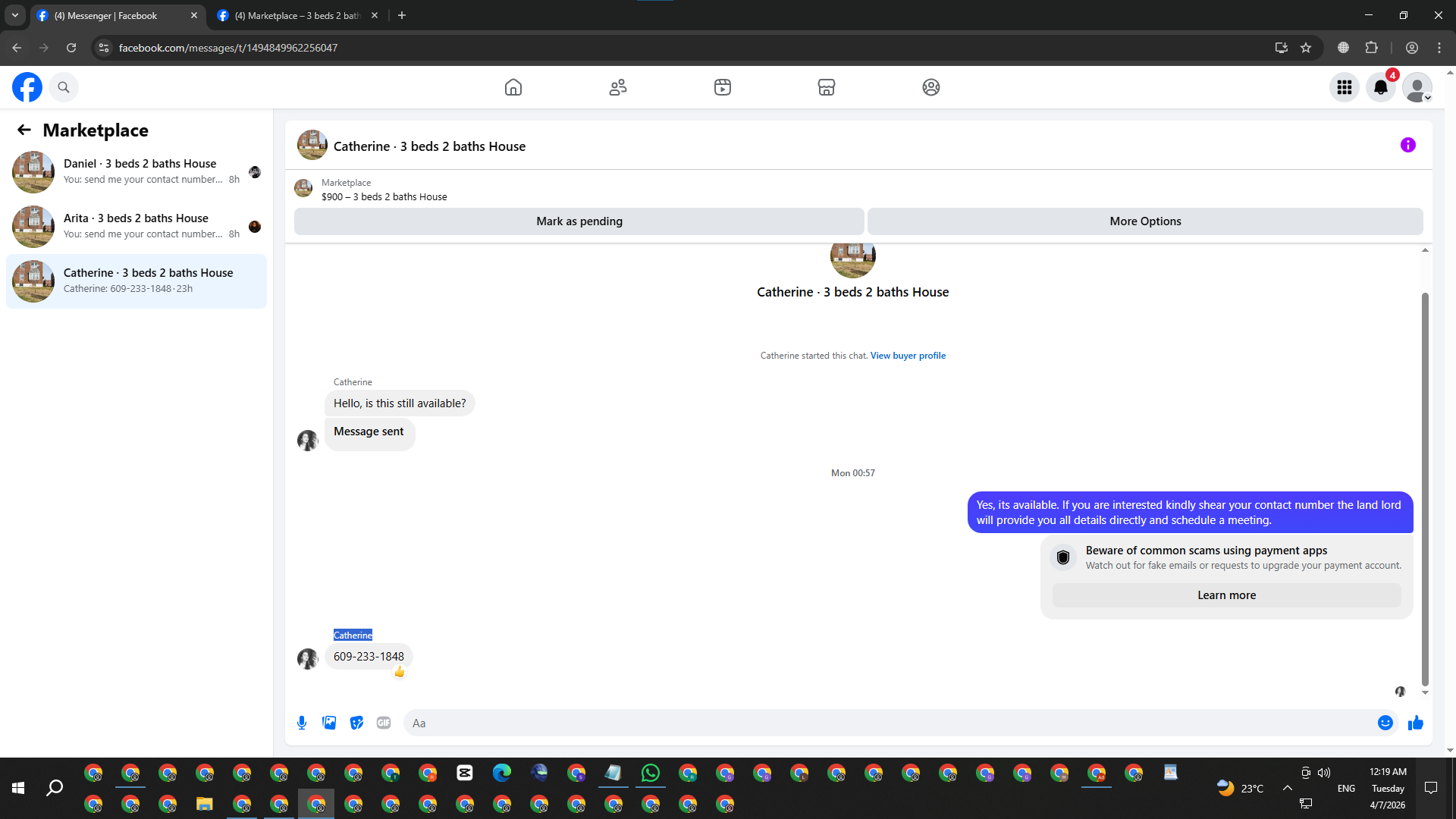Open the Friends icon in top navigation
Viewport: 1456px width, 819px height.
tap(618, 87)
